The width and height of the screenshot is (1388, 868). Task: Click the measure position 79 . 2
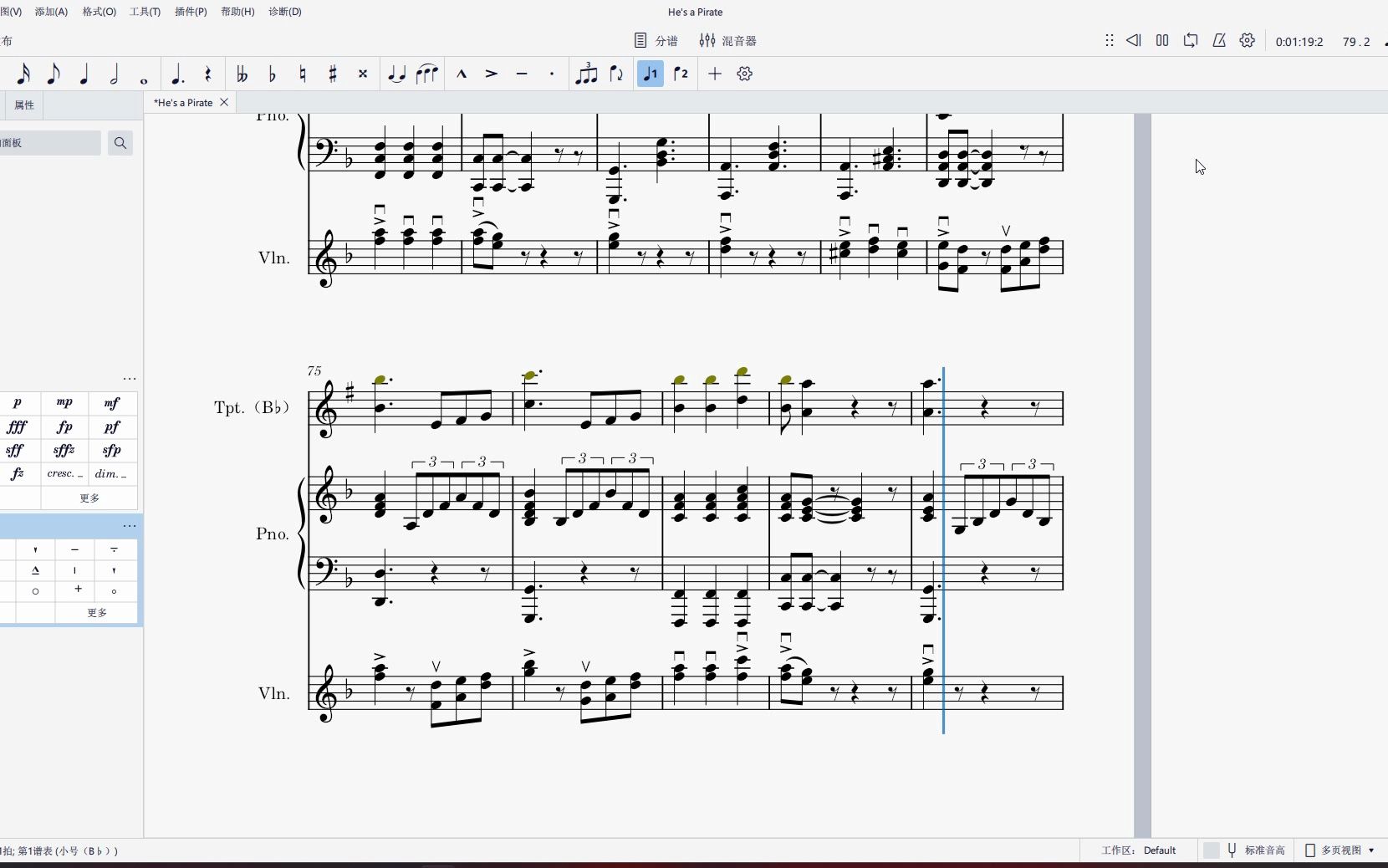point(1356,42)
